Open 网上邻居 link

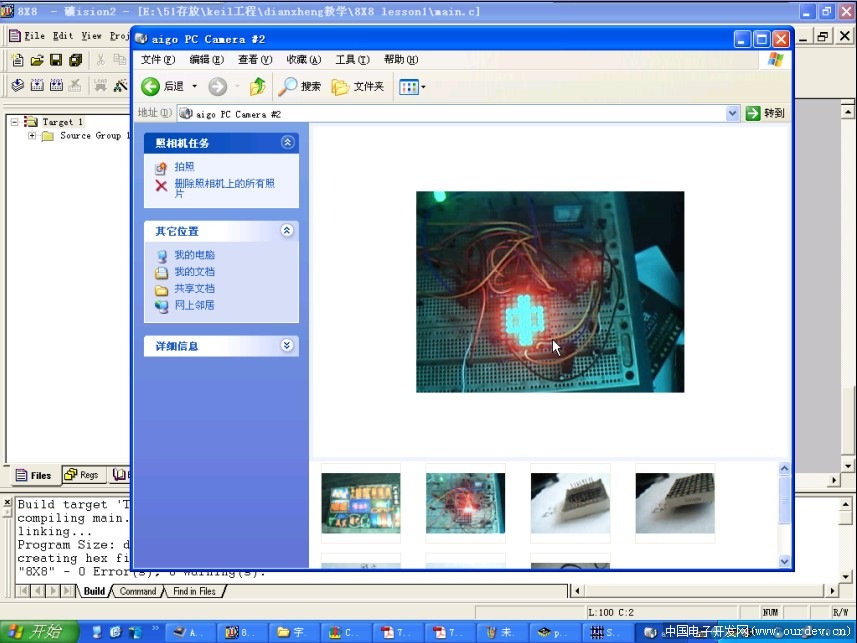click(x=195, y=305)
